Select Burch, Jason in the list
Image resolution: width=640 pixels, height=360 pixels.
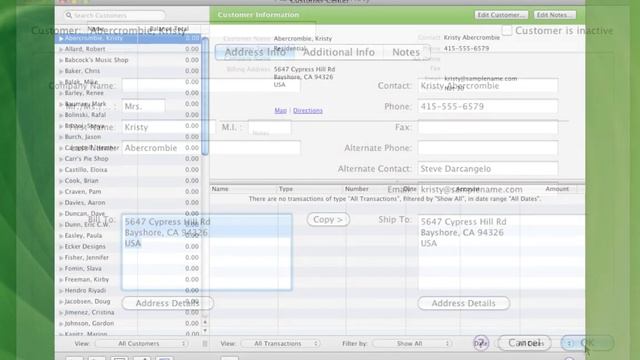[128, 137]
